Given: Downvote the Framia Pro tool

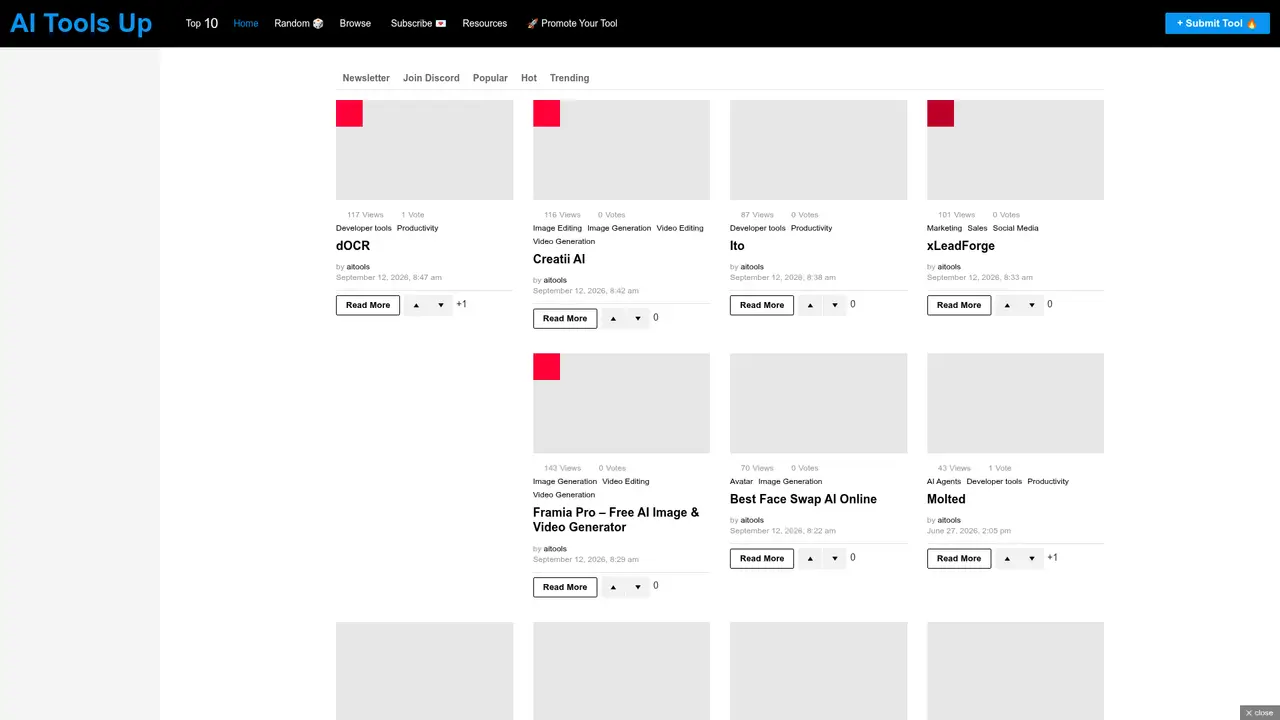Looking at the screenshot, I should tap(638, 587).
